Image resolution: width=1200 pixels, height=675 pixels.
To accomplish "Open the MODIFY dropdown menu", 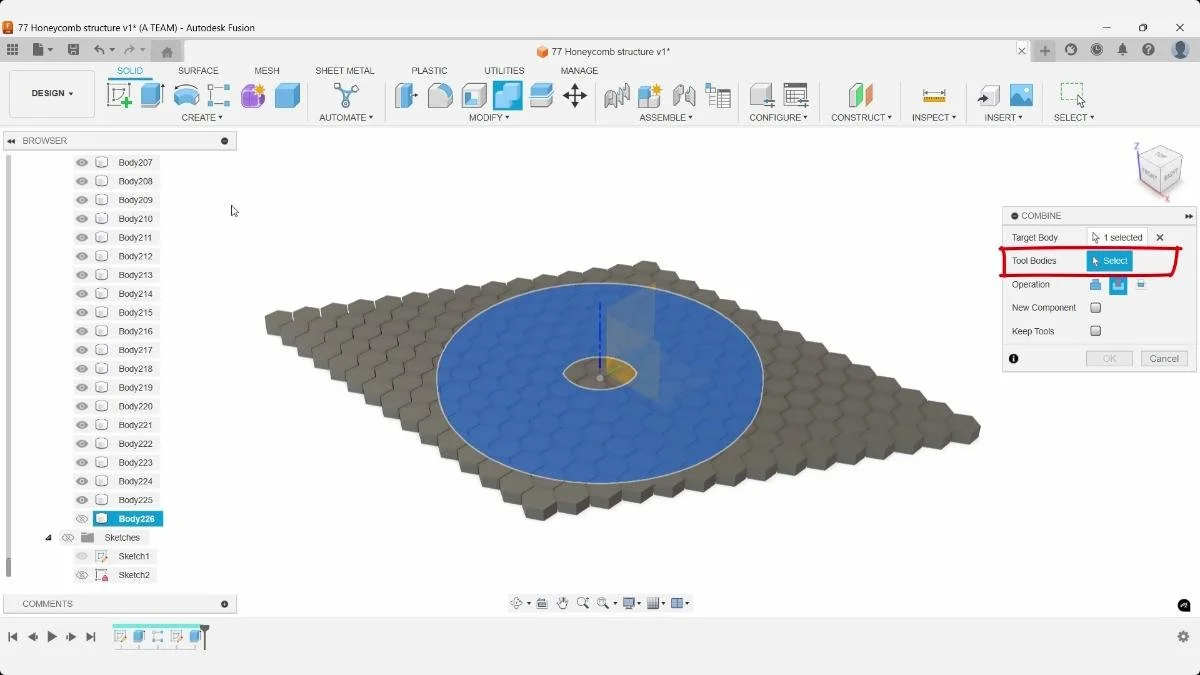I will point(489,118).
